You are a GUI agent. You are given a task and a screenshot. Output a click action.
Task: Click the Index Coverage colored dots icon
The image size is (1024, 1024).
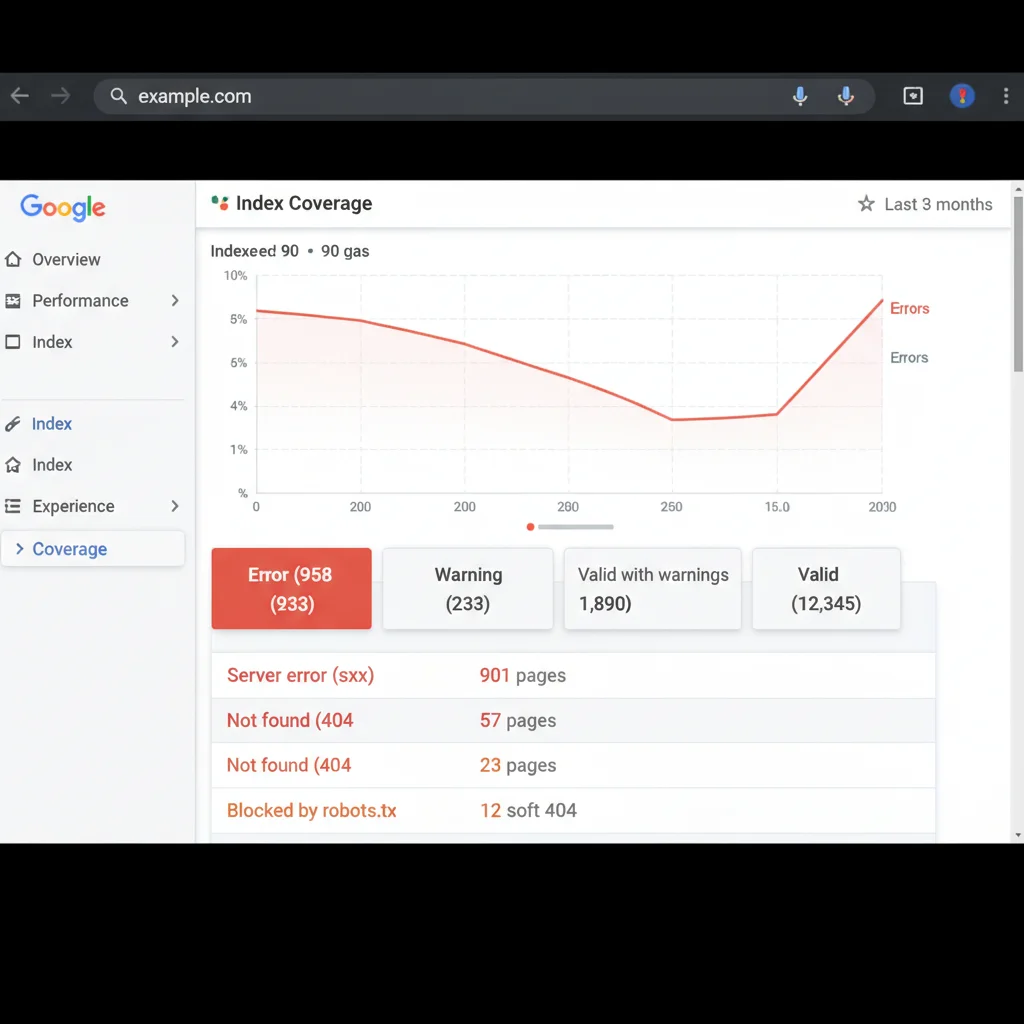219,203
